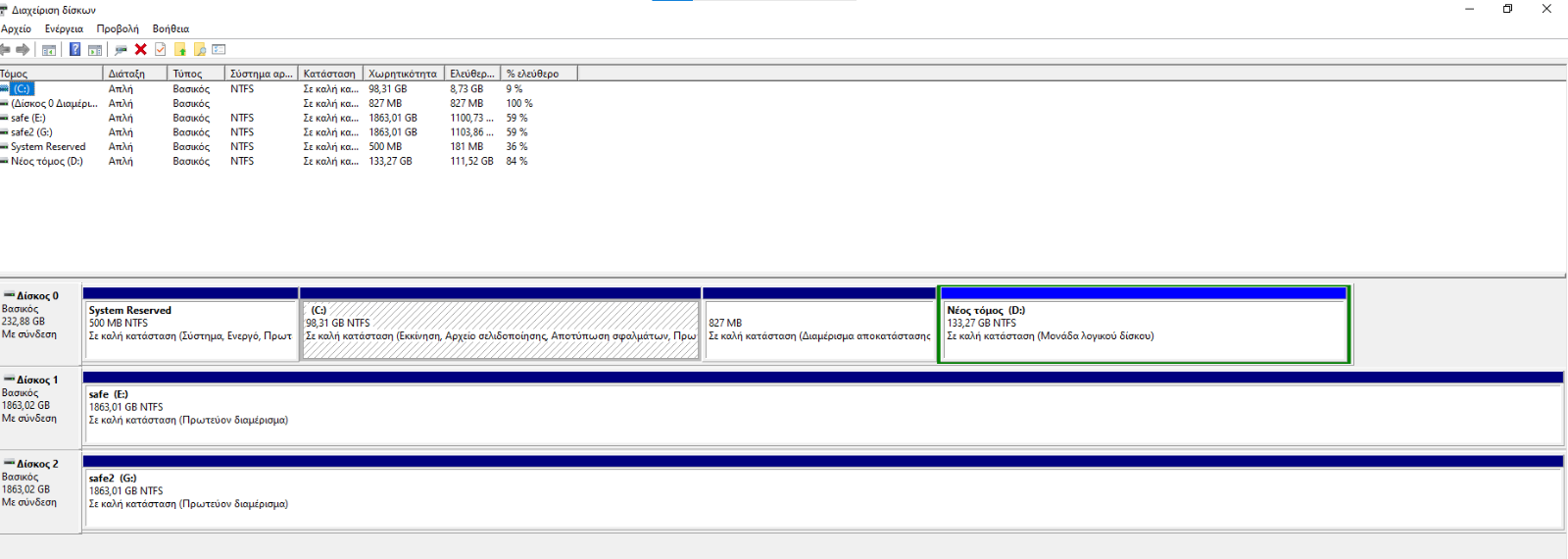This screenshot has height=559, width=1568.
Task: Click the 111,52 GB free space cell
Action: [x=471, y=161]
